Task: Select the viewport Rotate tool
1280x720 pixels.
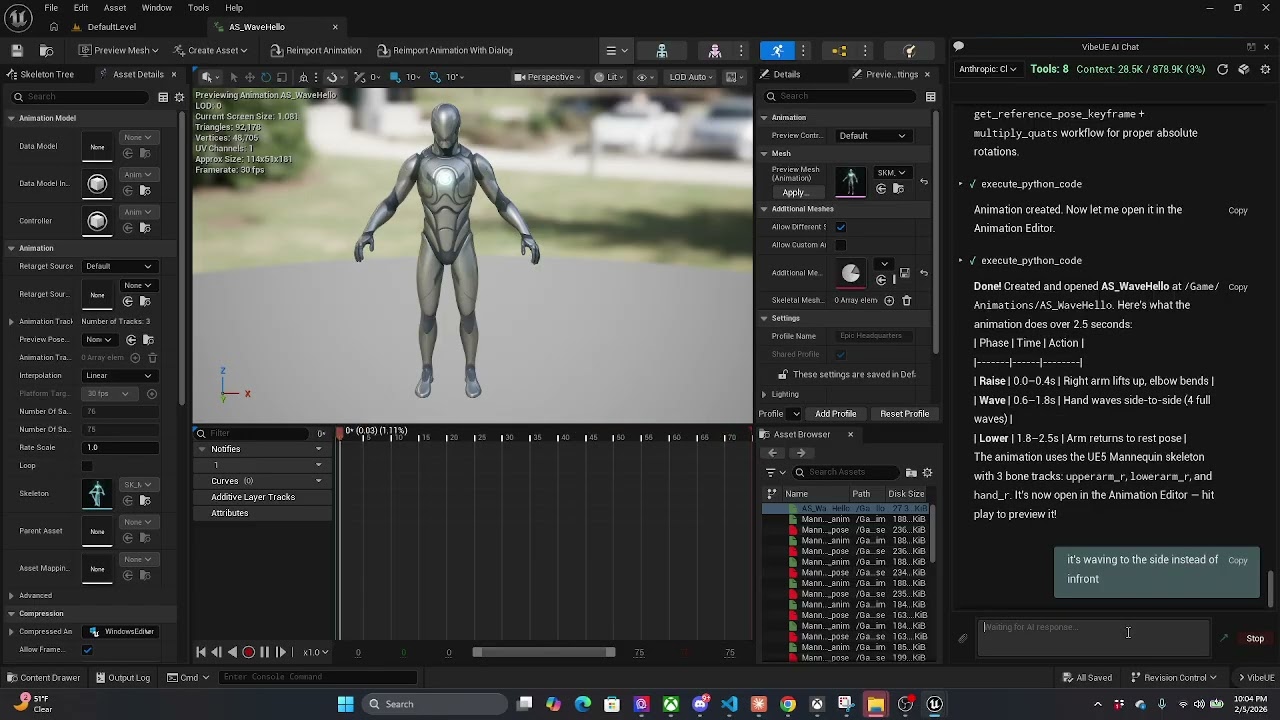Action: (x=266, y=77)
